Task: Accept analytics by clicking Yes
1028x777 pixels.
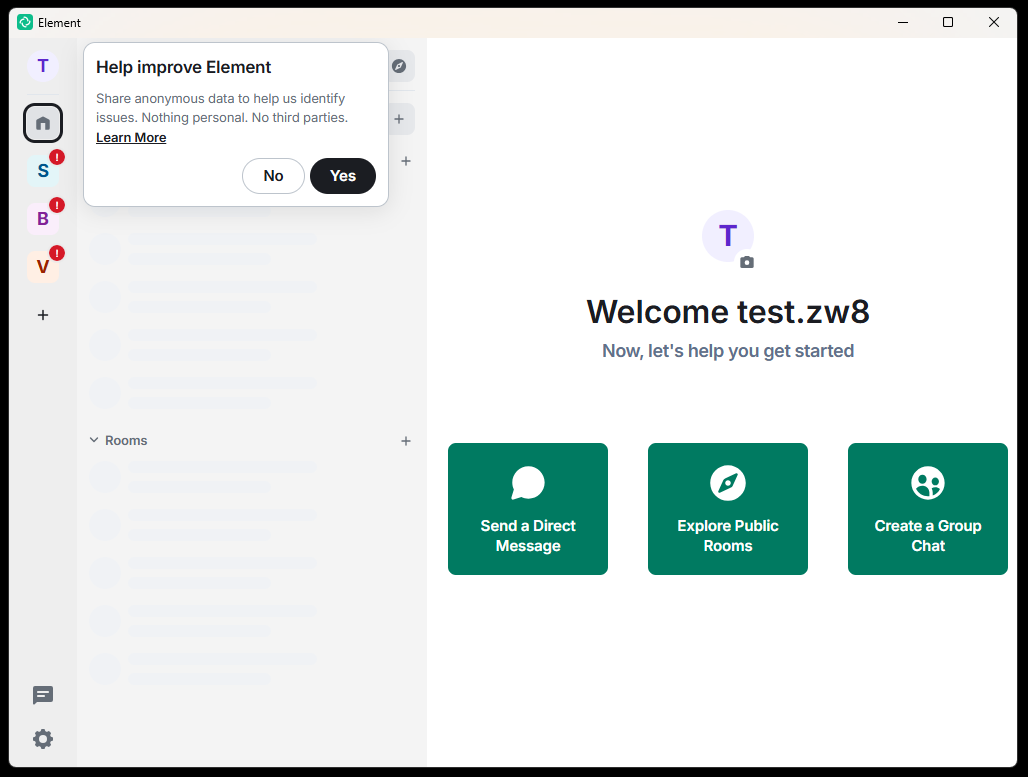Action: tap(343, 176)
